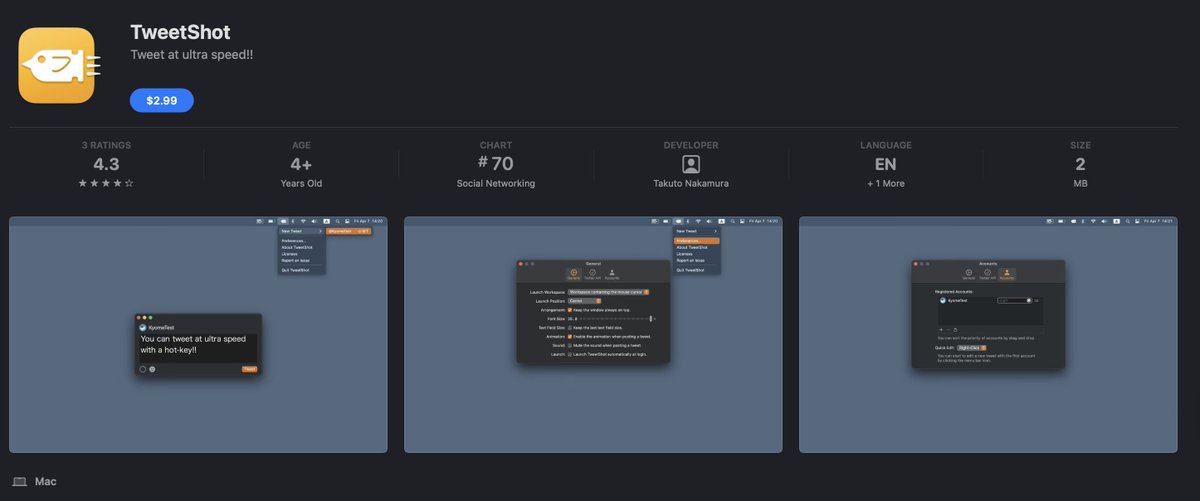This screenshot has height=501, width=1200.
Task: Click the Spotlight search icon in third screenshot
Action: 1128,221
